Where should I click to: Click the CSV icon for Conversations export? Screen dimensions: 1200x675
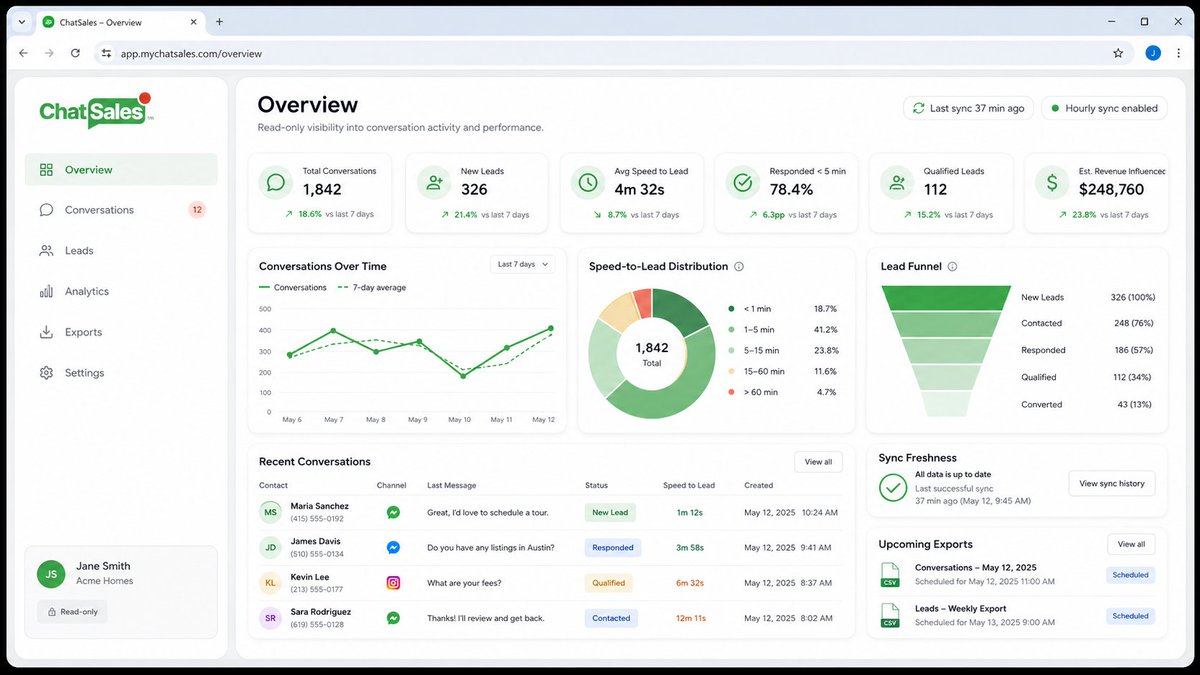tap(889, 574)
